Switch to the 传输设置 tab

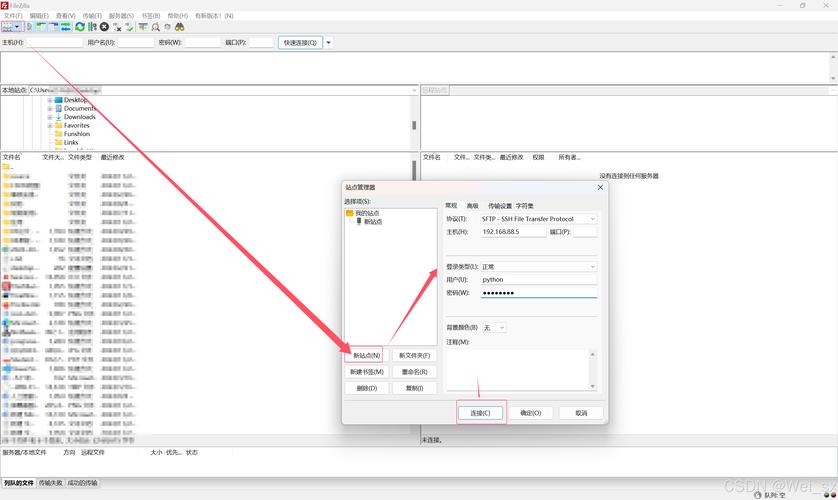(499, 205)
